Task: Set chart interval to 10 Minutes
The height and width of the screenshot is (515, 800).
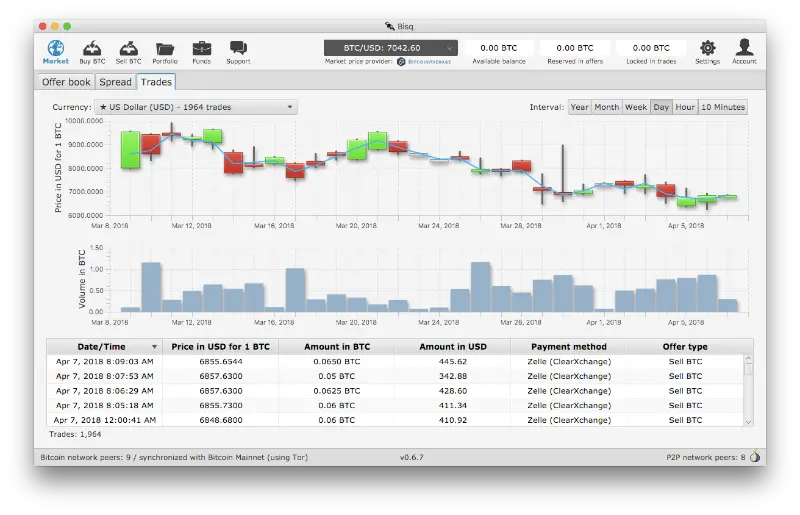Action: point(723,107)
